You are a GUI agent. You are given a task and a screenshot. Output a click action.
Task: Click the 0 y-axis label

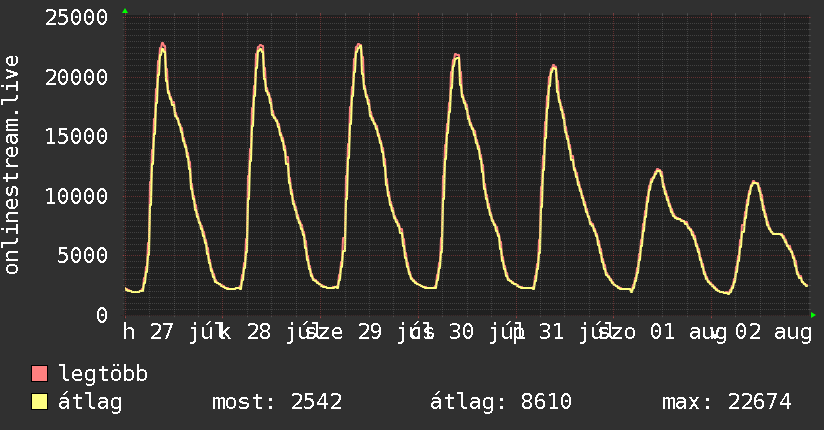[102, 315]
